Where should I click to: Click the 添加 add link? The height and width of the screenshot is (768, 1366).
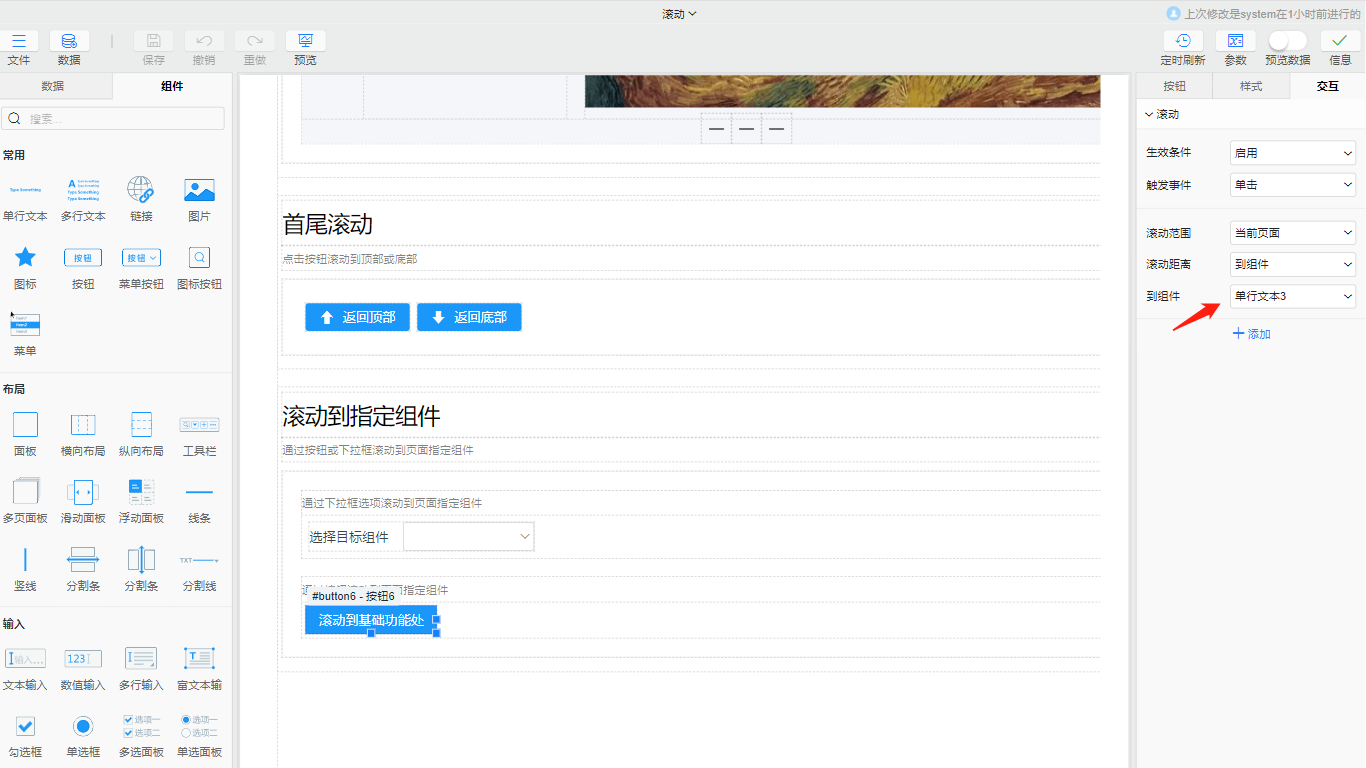coord(1251,334)
